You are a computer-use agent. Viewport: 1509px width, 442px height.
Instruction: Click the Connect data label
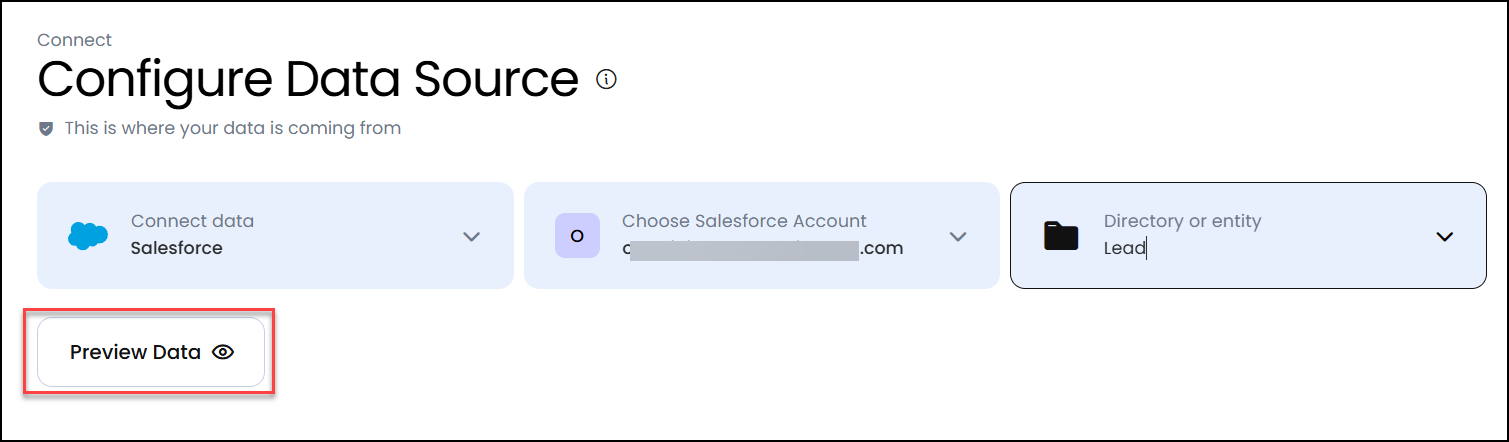tap(192, 221)
